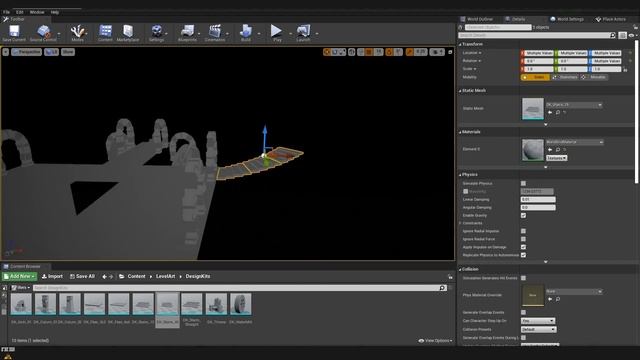Click the Add New button

point(19,276)
